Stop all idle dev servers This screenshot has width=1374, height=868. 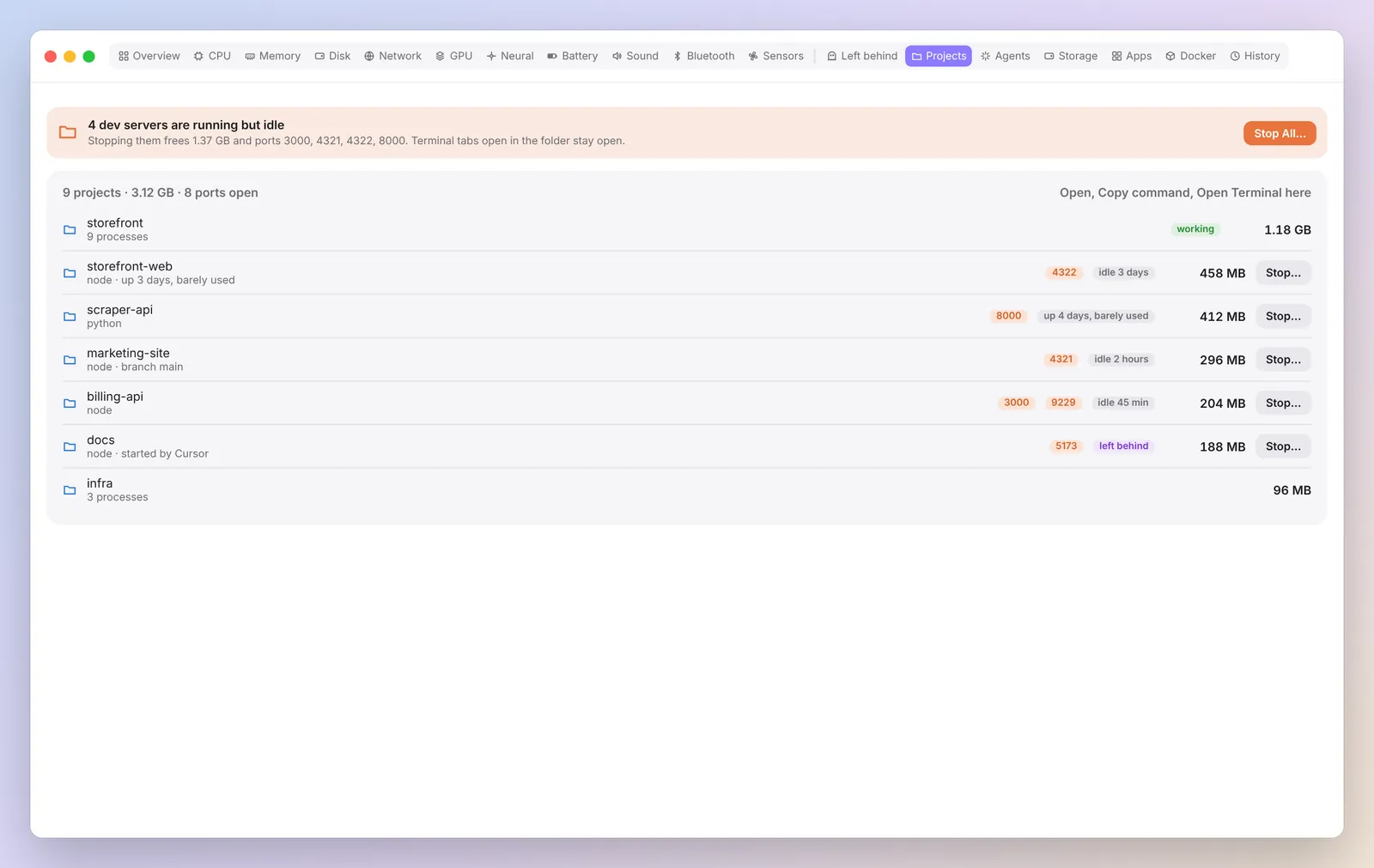coord(1280,133)
